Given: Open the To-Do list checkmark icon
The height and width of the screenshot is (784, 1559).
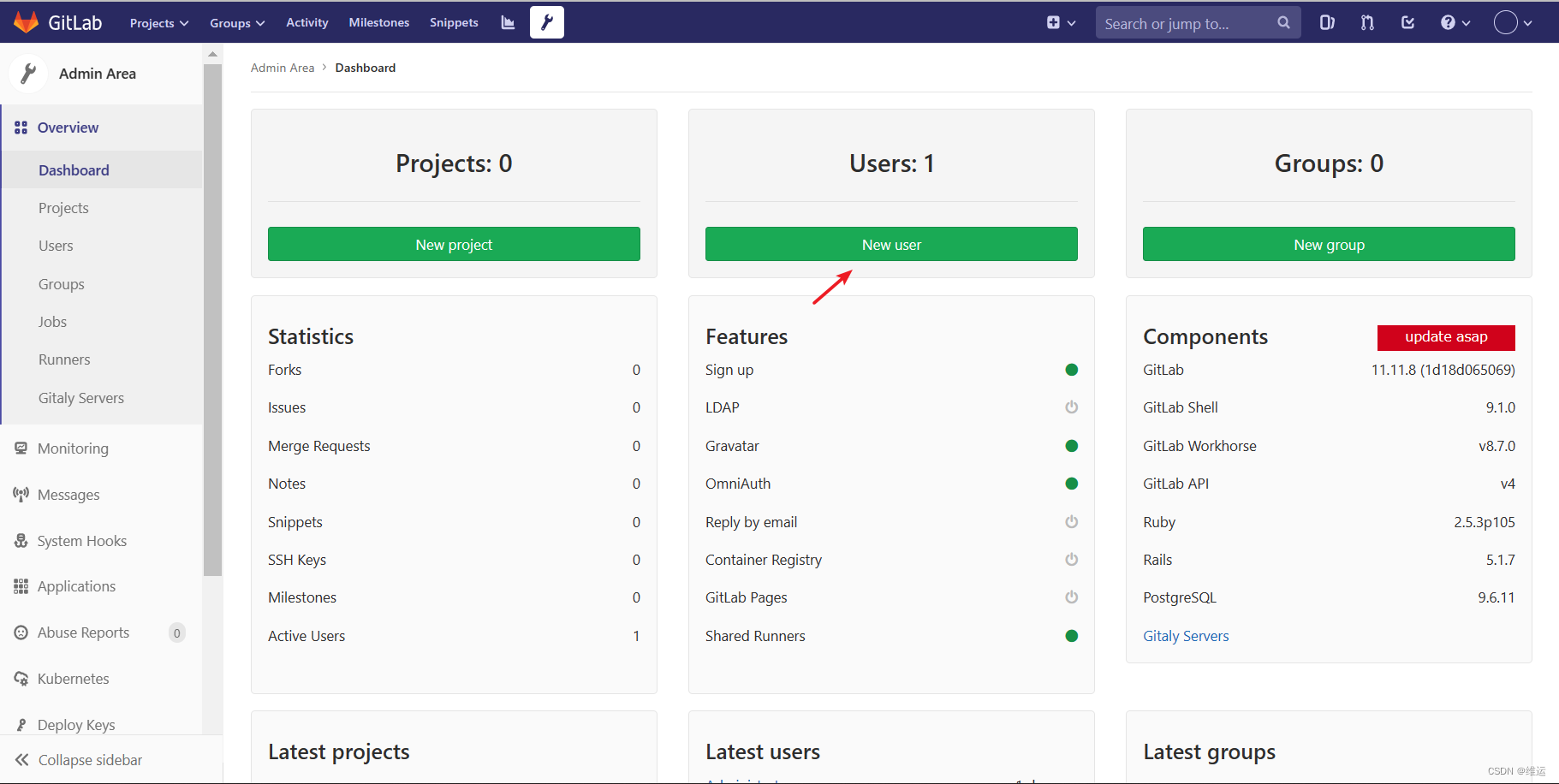Looking at the screenshot, I should (1407, 23).
